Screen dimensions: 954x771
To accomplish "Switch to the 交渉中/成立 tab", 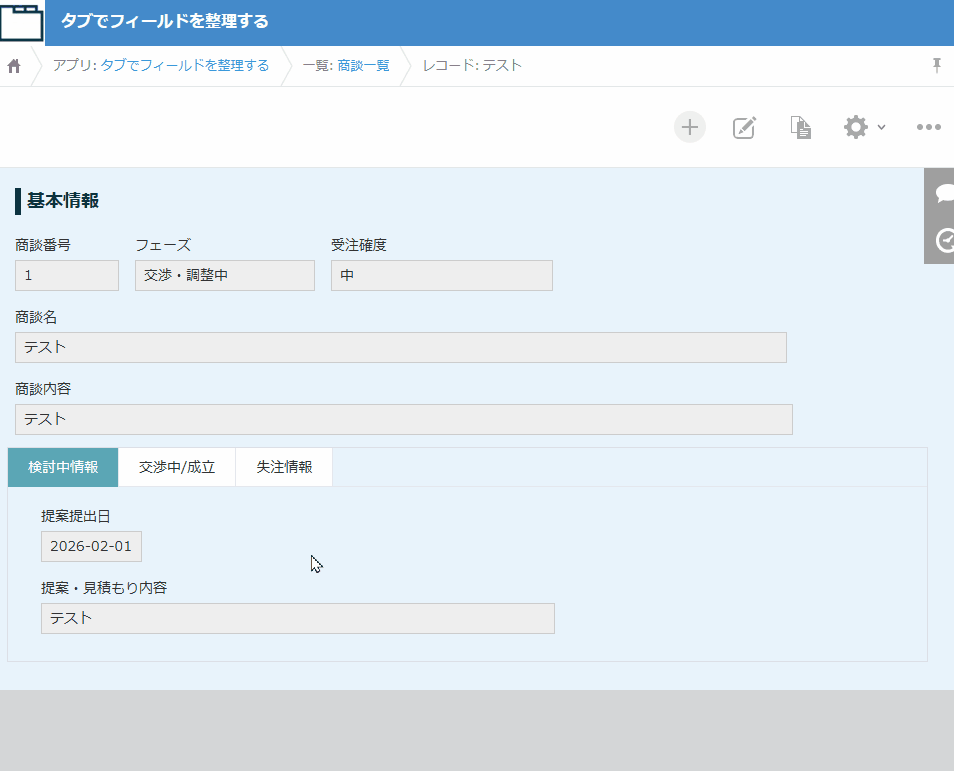I will coord(177,467).
